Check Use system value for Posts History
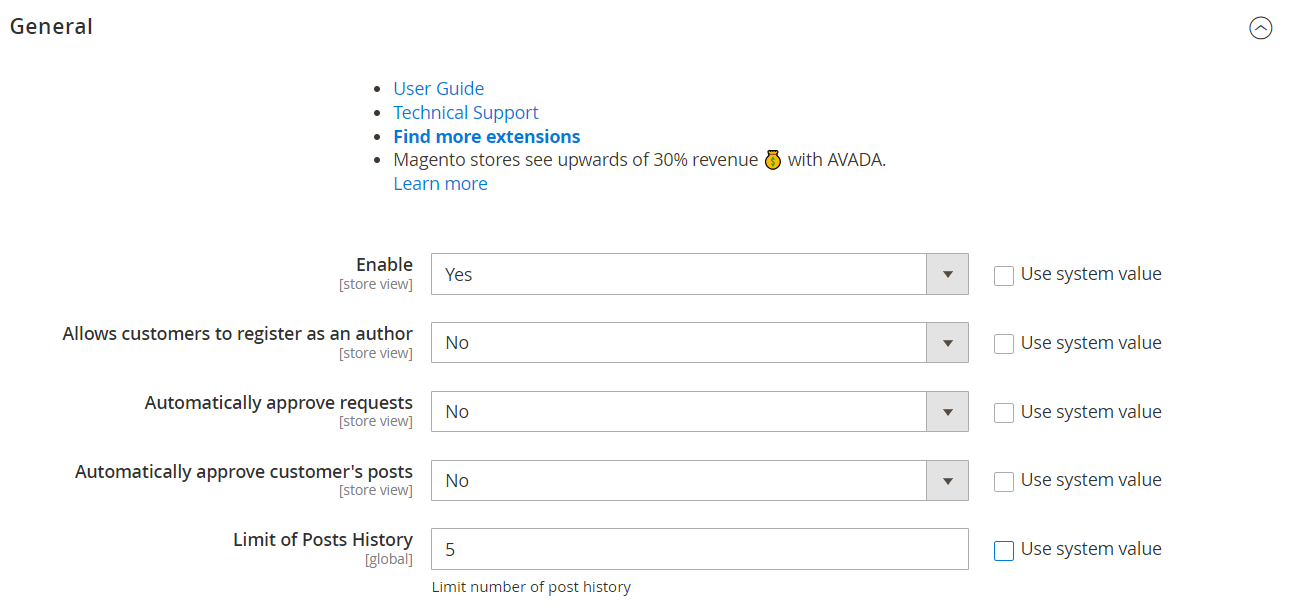This screenshot has height=613, width=1290. click(1004, 551)
